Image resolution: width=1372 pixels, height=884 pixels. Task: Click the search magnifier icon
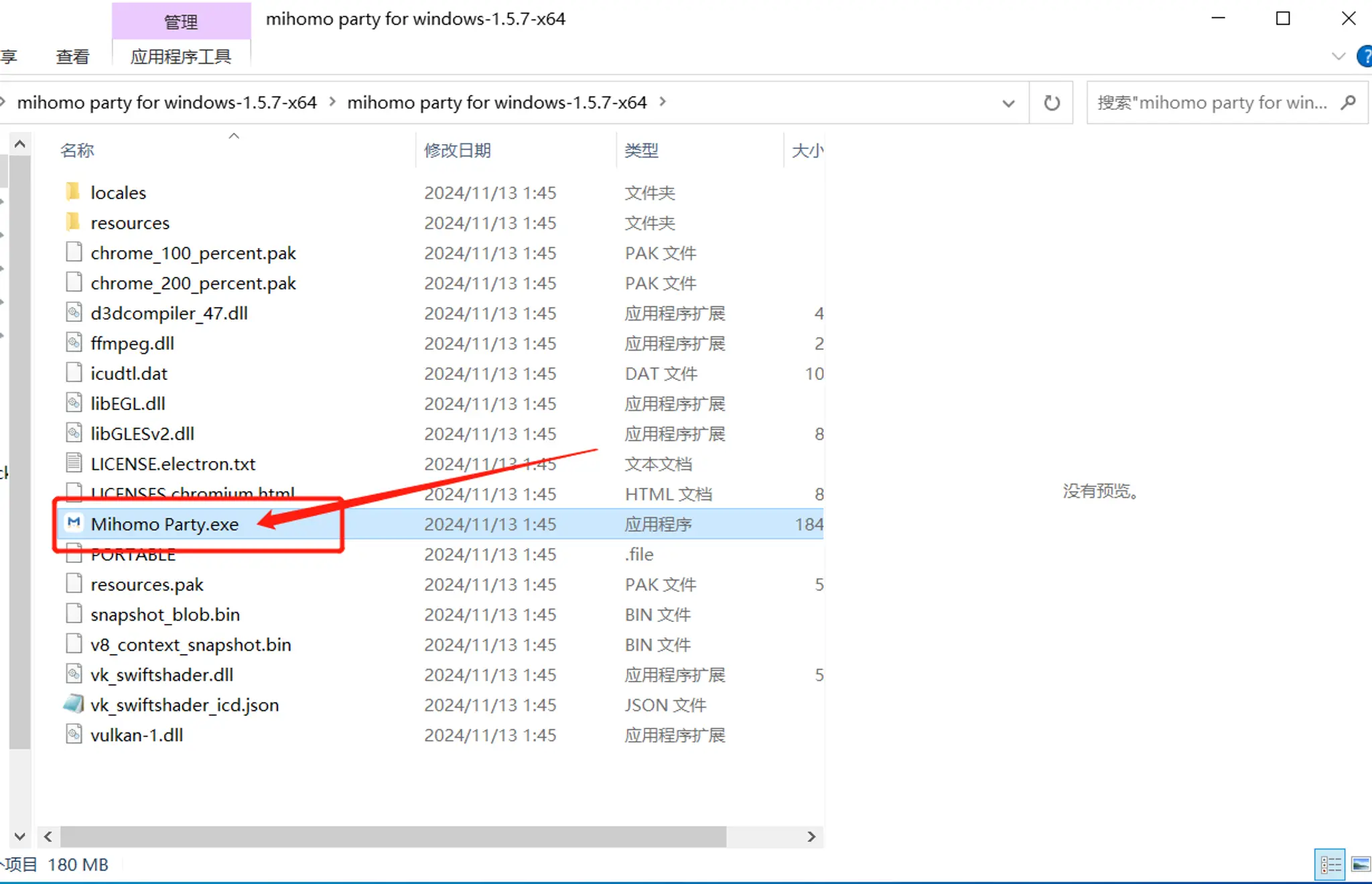click(x=1349, y=103)
